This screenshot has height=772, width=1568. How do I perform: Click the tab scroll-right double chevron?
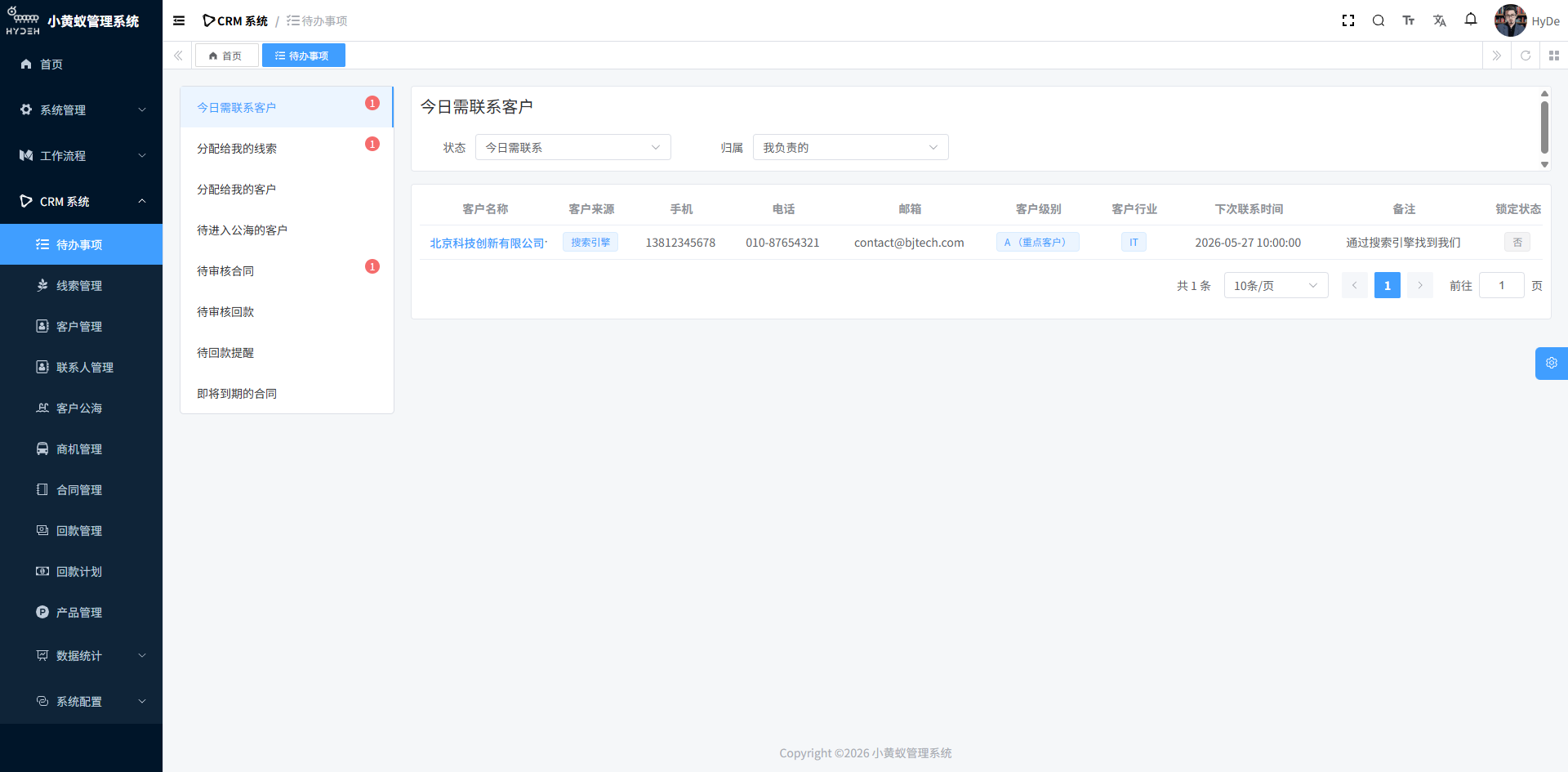1496,56
